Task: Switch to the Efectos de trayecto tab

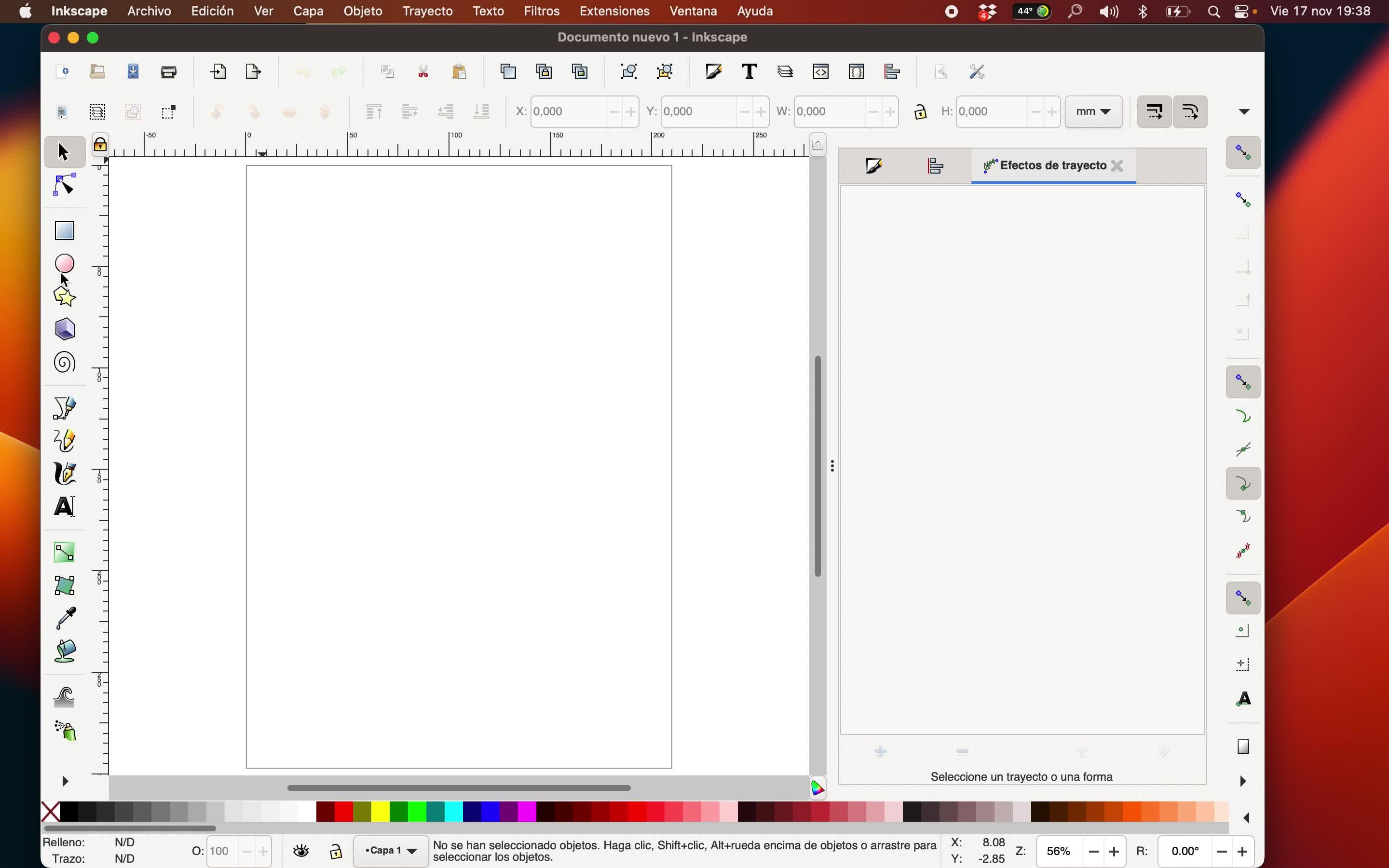Action: point(1052,166)
